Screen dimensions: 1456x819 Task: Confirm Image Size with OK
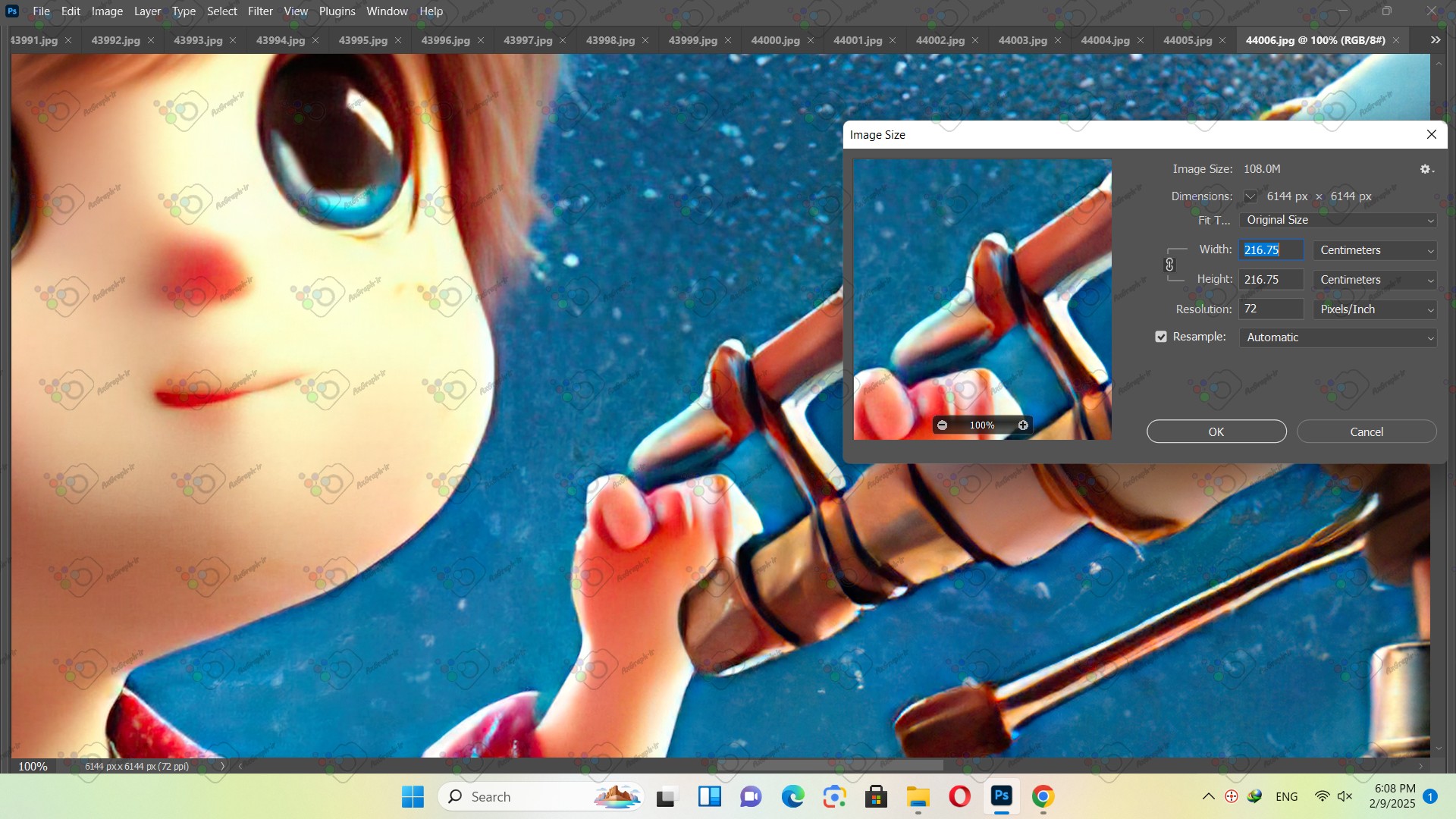(1216, 431)
